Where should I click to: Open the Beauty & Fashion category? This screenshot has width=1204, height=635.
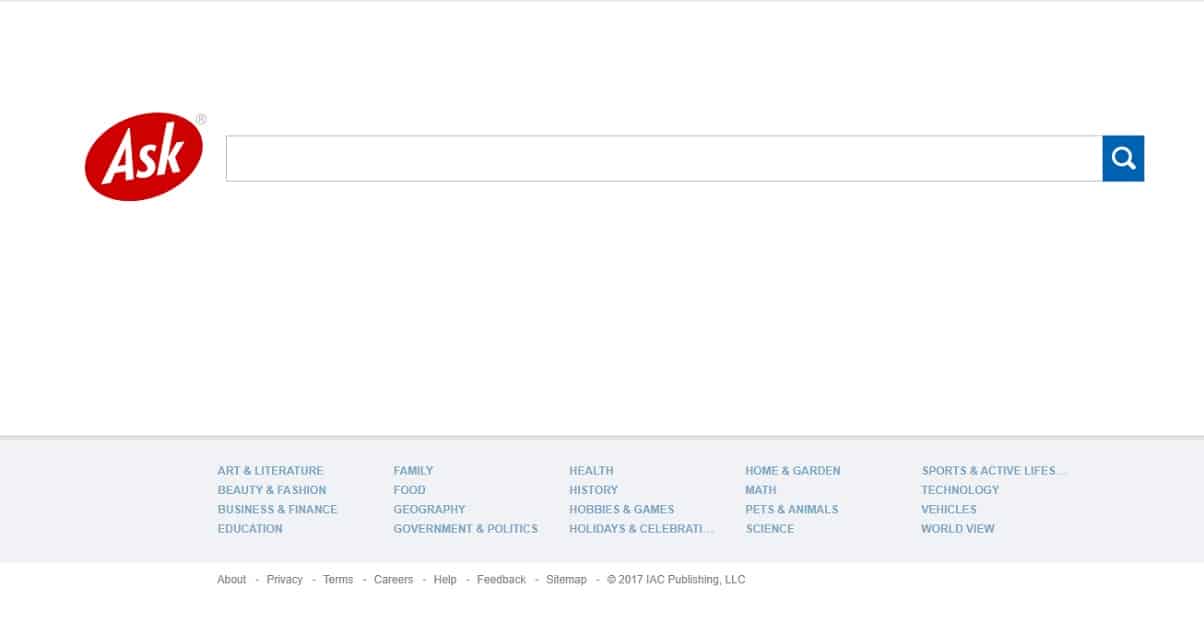272,490
